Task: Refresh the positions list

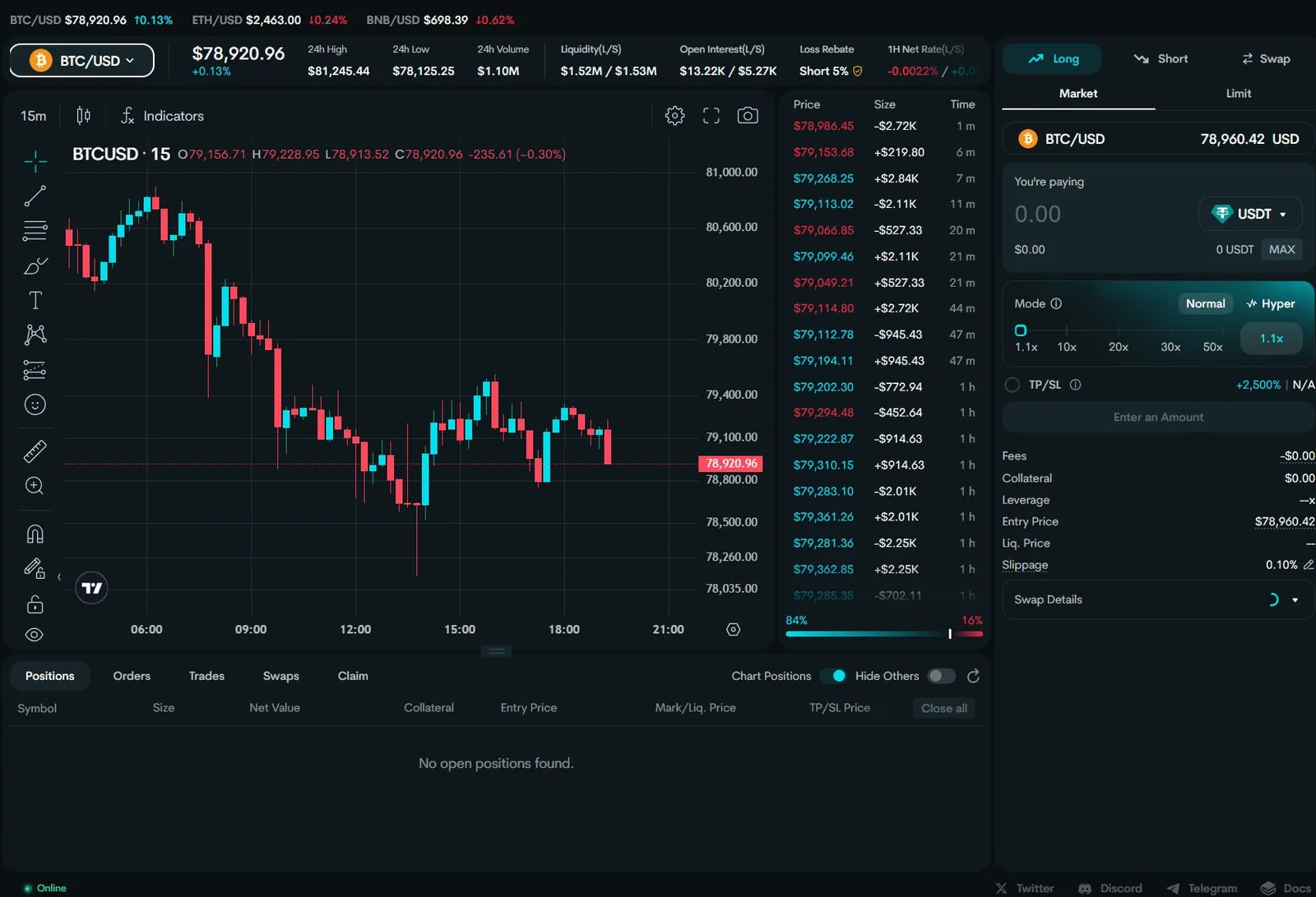Action: (973, 676)
